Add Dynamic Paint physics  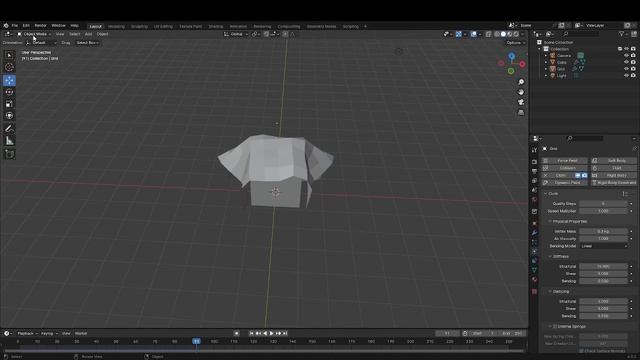pos(565,183)
